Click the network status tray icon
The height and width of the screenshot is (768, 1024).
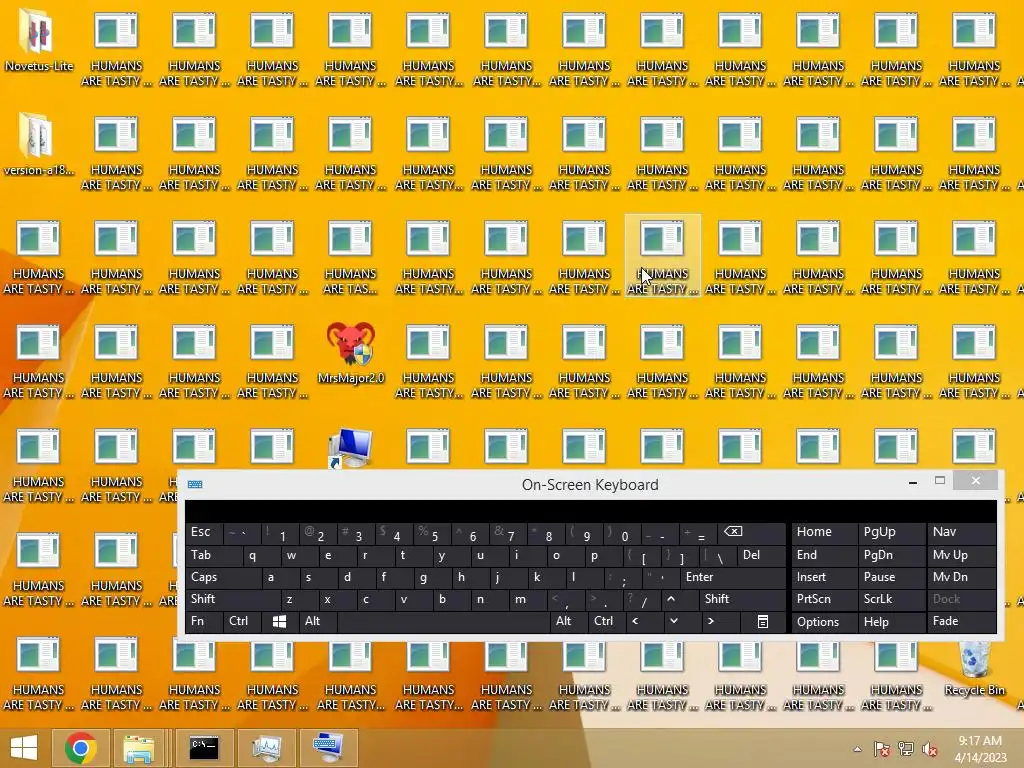[x=906, y=749]
